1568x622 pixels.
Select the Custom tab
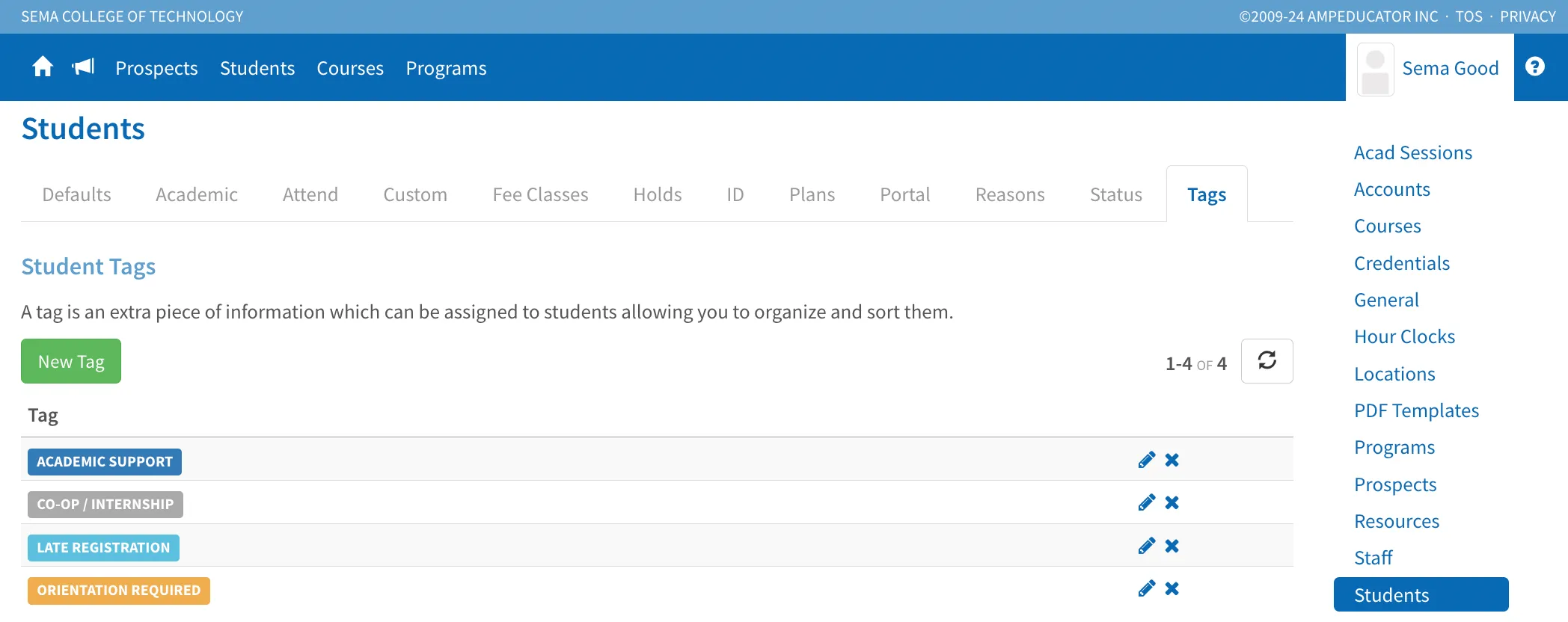click(x=415, y=195)
